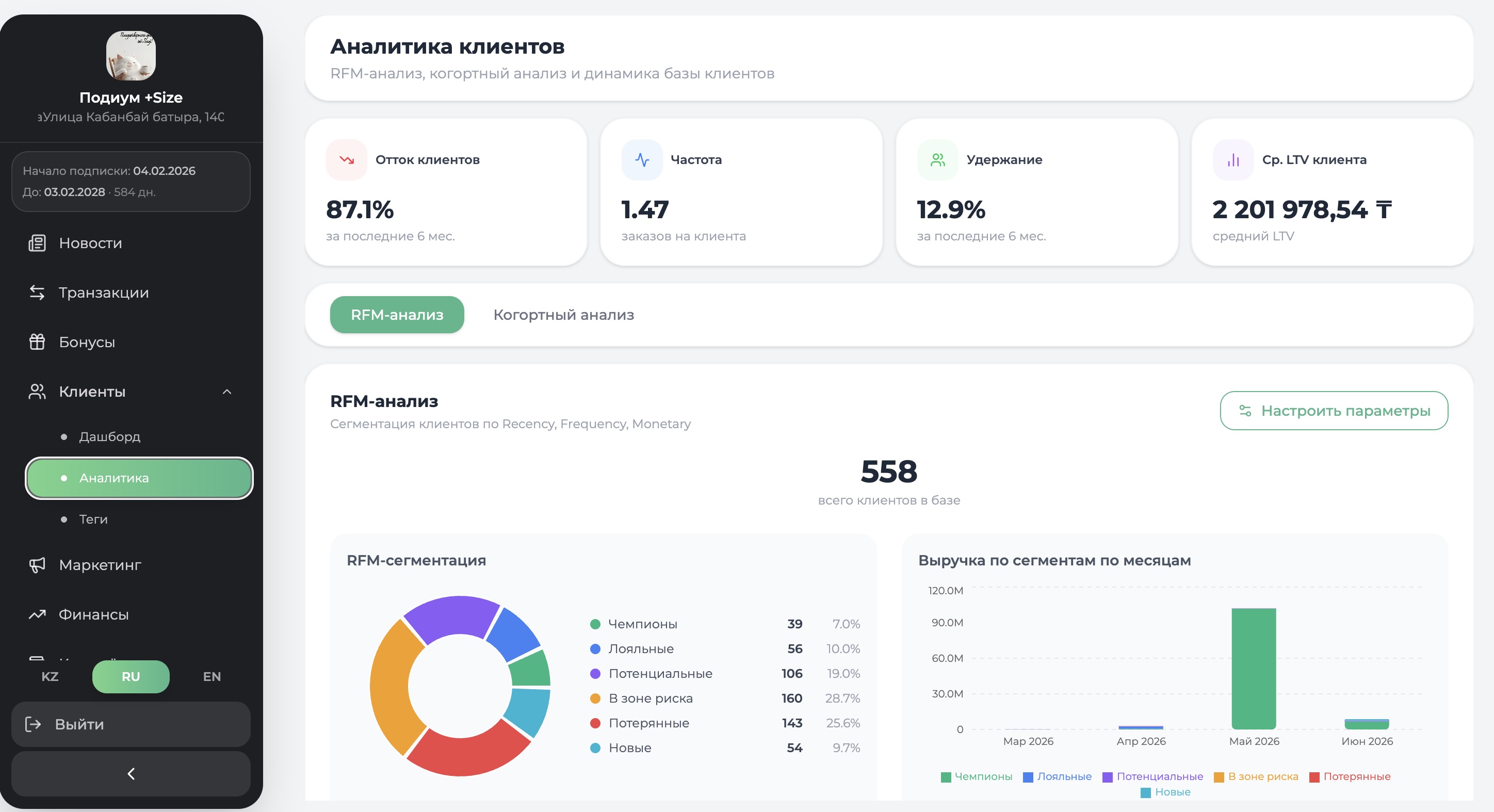Image resolution: width=1494 pixels, height=812 pixels.
Task: Click the orange donut chart segment
Action: tap(389, 687)
